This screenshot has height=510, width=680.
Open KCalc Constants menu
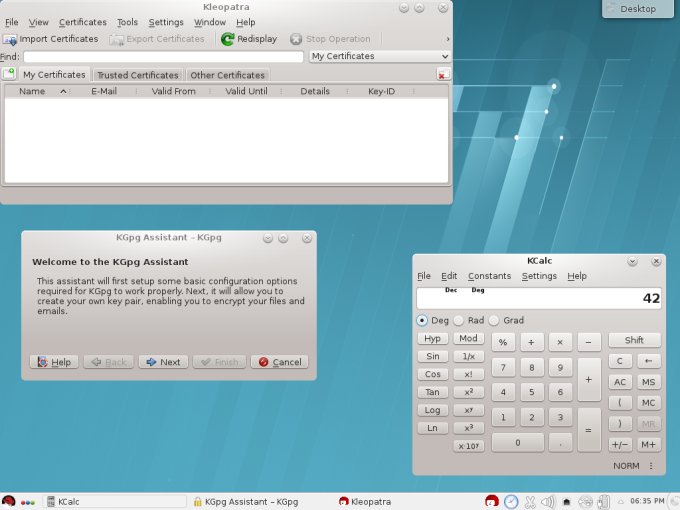click(x=489, y=276)
